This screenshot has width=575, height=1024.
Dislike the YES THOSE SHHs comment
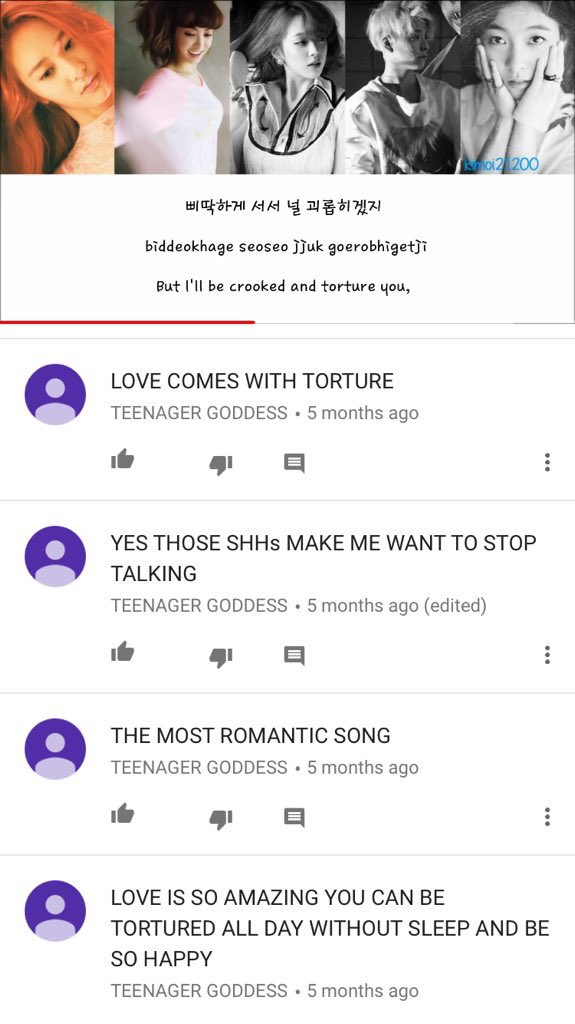point(221,656)
